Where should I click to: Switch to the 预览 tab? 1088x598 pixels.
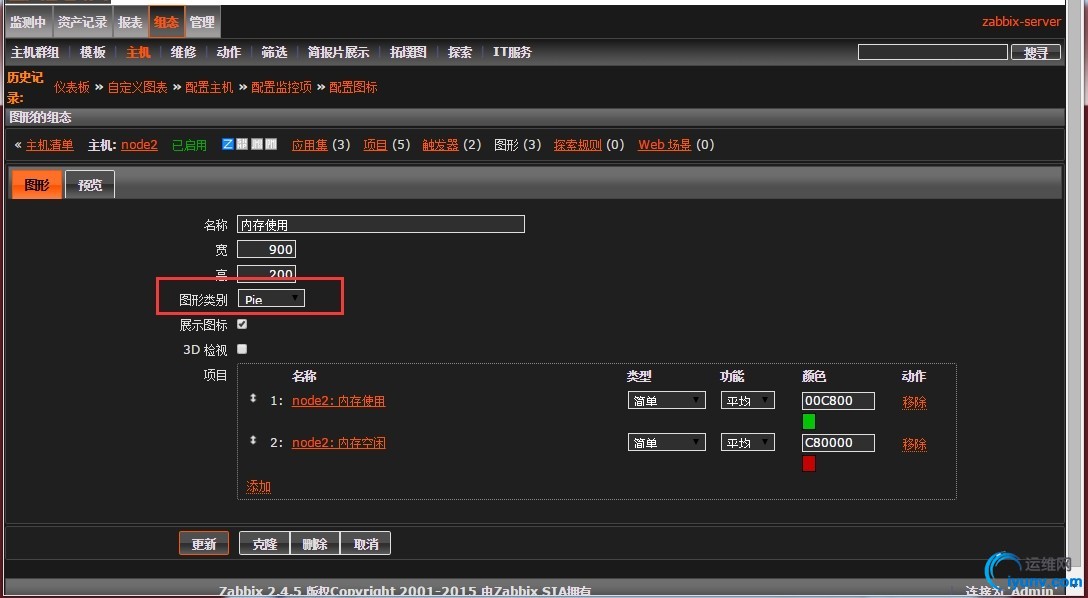(x=90, y=185)
